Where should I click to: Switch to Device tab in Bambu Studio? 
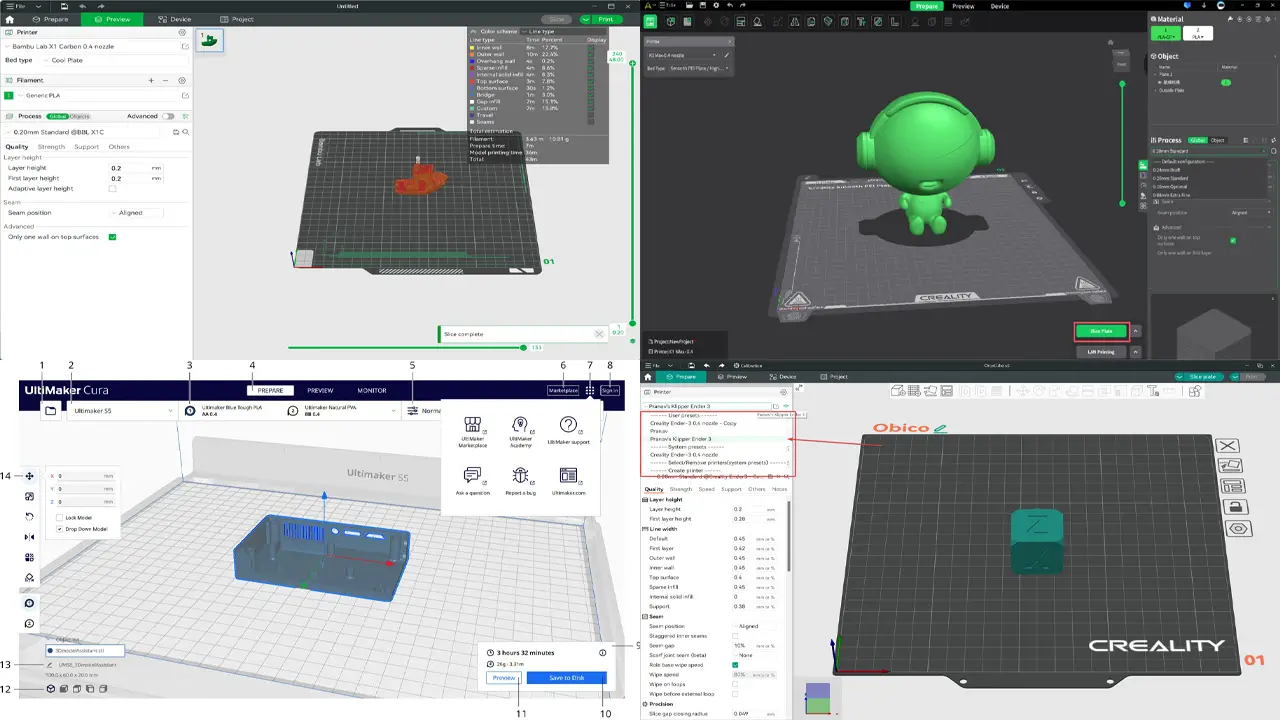pos(175,19)
